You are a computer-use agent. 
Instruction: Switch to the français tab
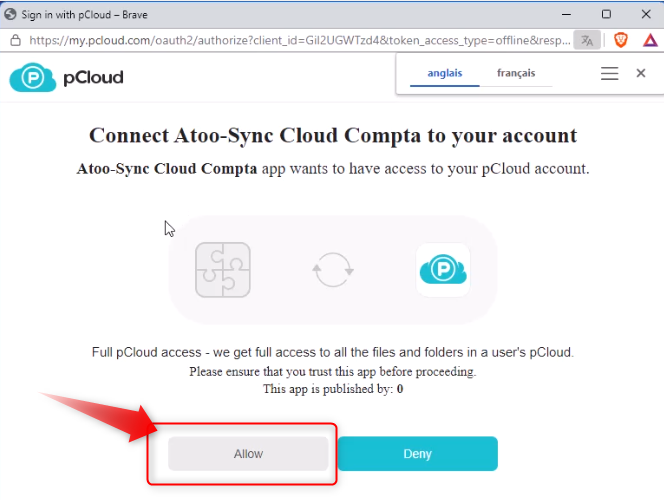pyautogui.click(x=516, y=73)
